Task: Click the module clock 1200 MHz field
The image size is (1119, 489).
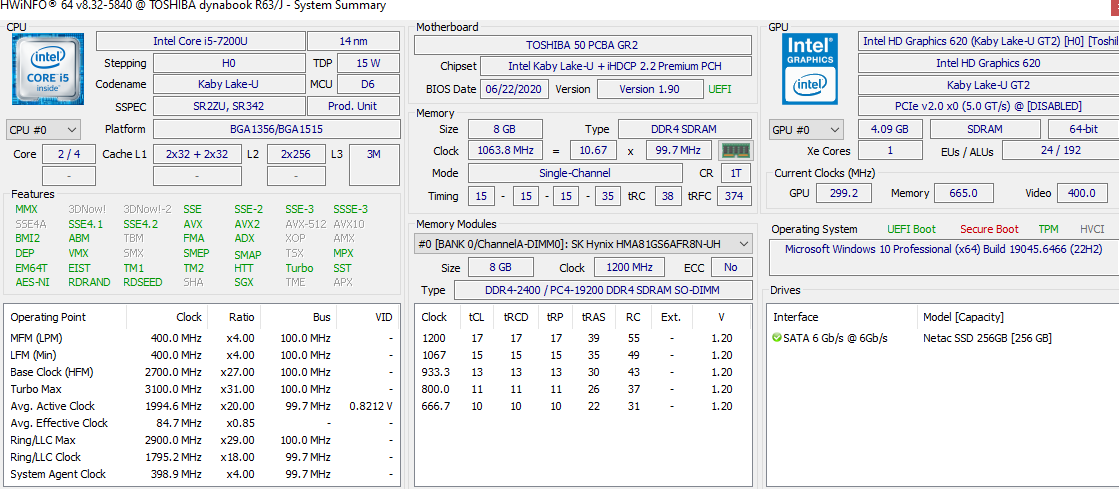Action: (x=629, y=267)
